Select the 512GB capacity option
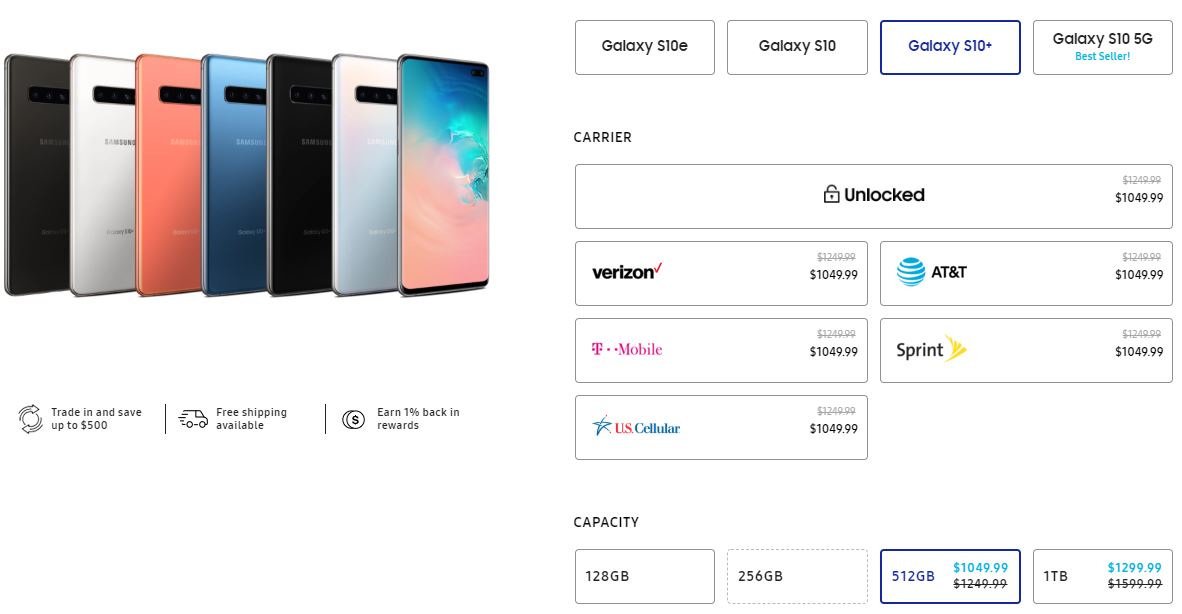 click(949, 576)
